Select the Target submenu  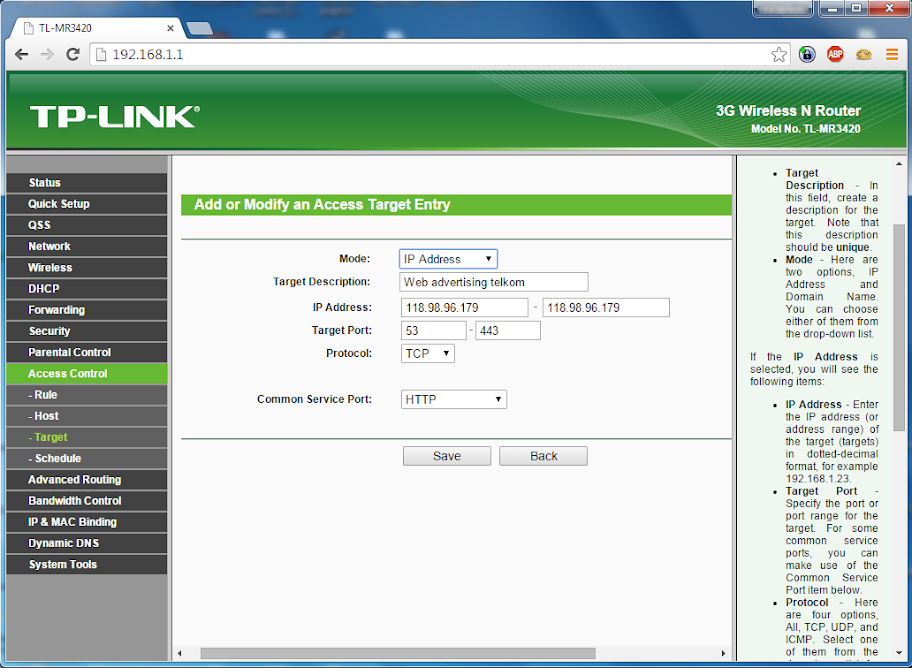click(87, 438)
